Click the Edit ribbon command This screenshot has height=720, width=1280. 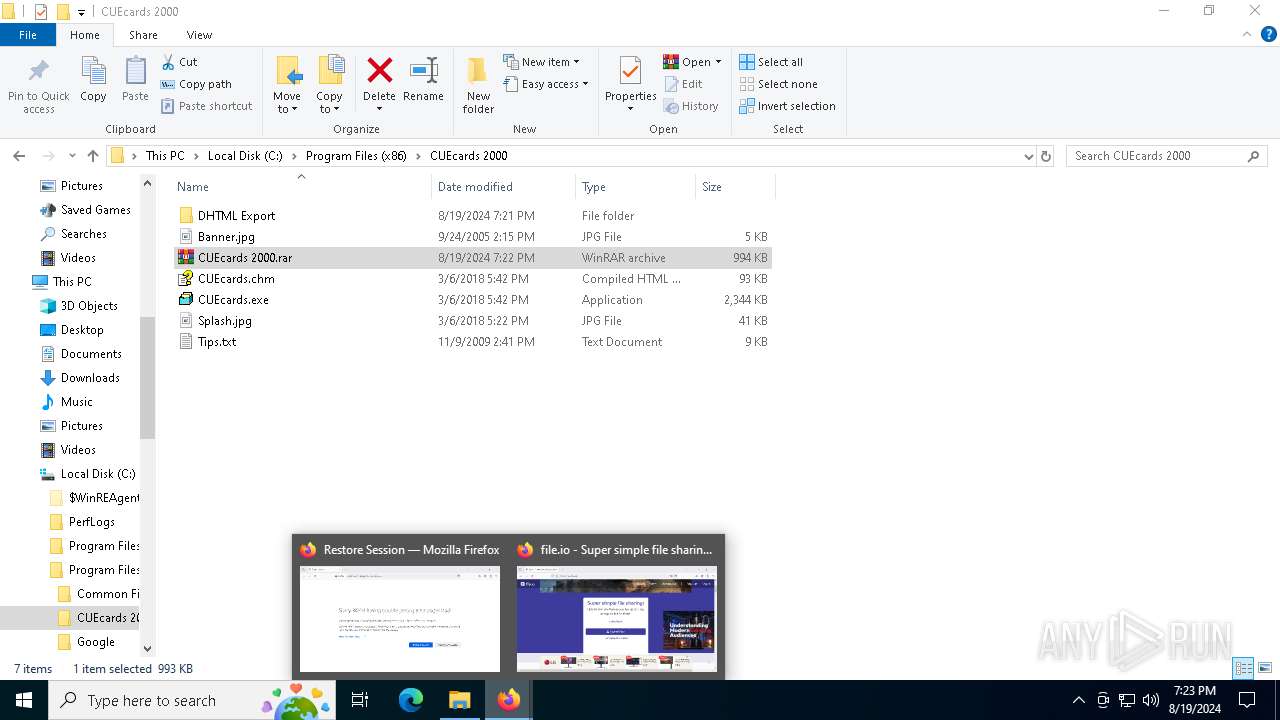pyautogui.click(x=683, y=84)
